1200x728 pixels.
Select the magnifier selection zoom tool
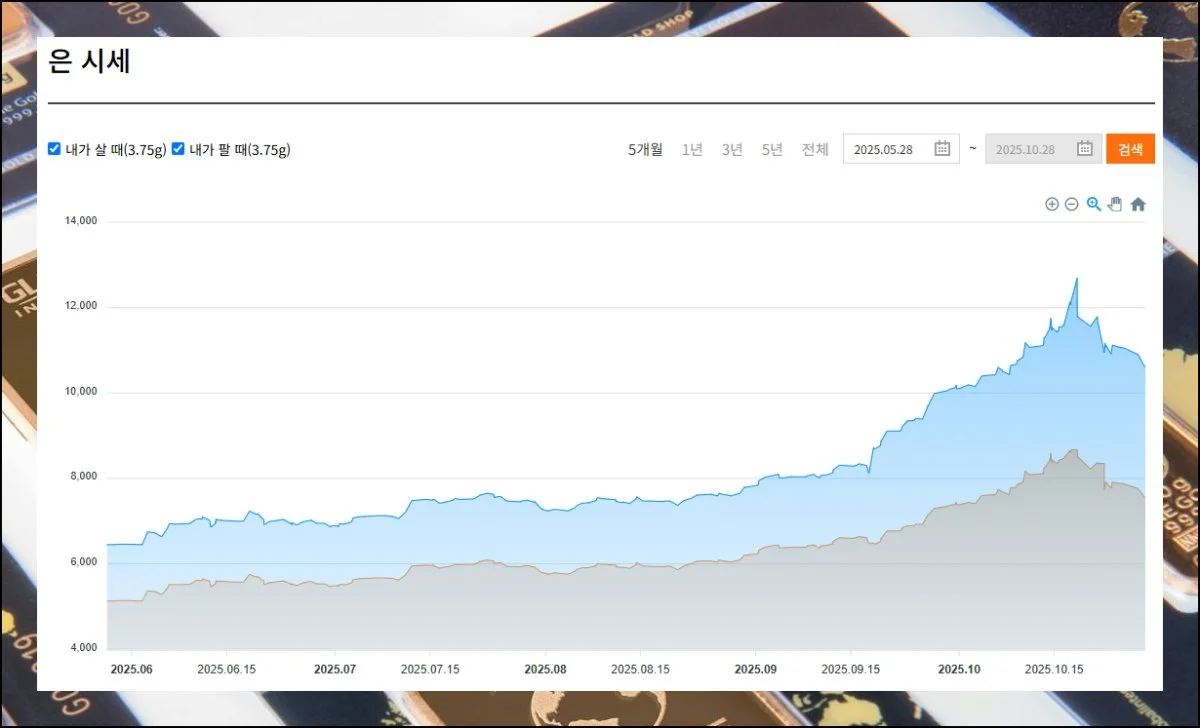(1093, 204)
